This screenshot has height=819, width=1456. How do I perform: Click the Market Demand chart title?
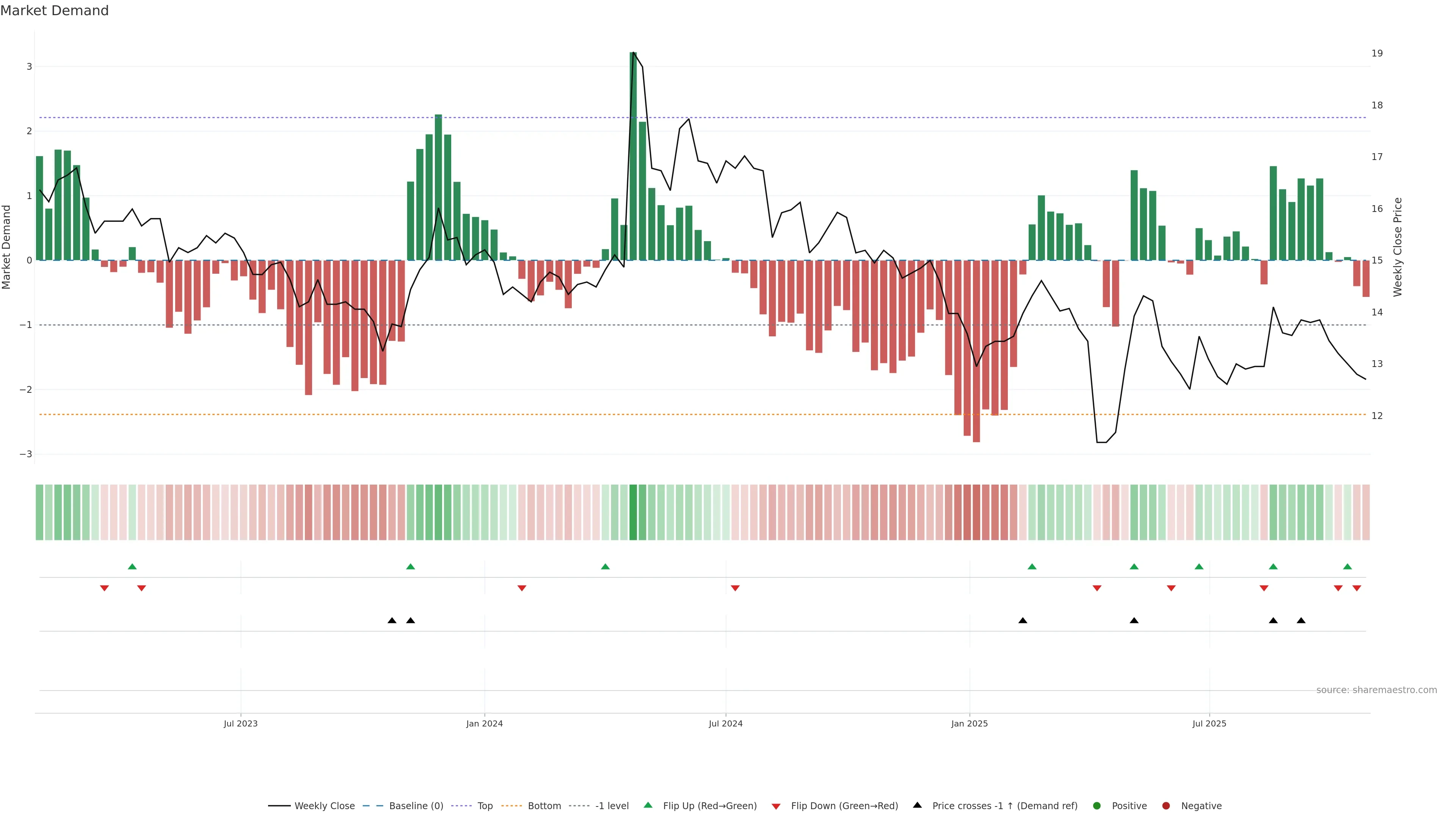pos(54,11)
